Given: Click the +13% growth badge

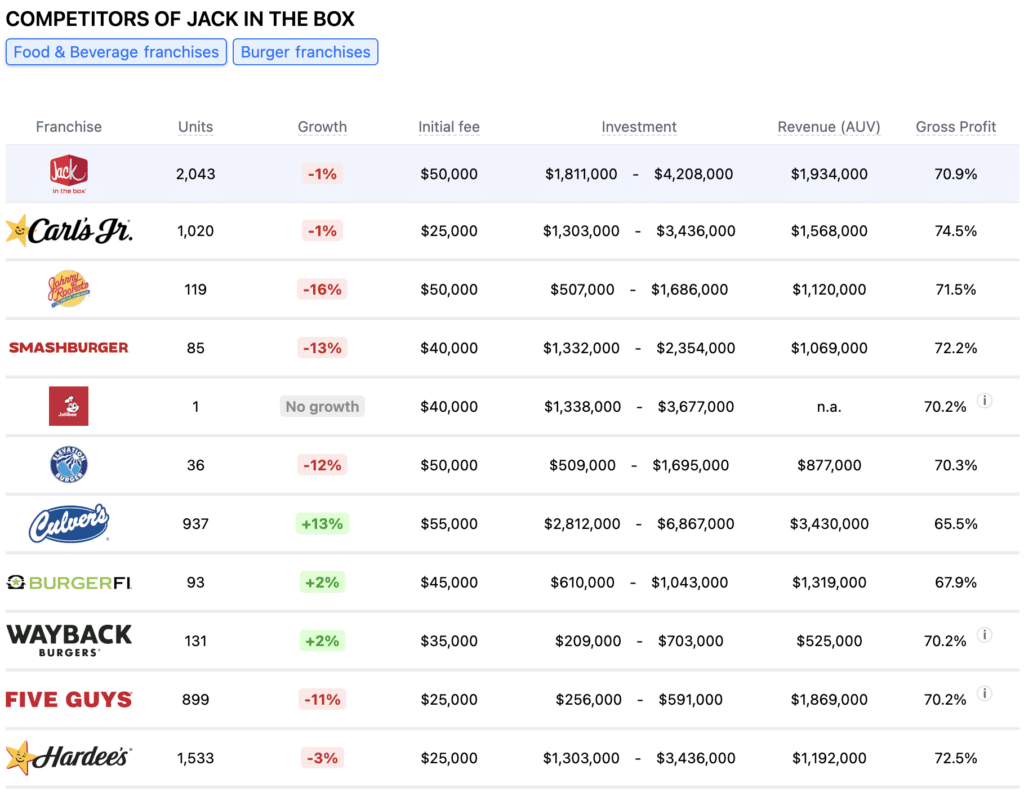Looking at the screenshot, I should (x=322, y=524).
